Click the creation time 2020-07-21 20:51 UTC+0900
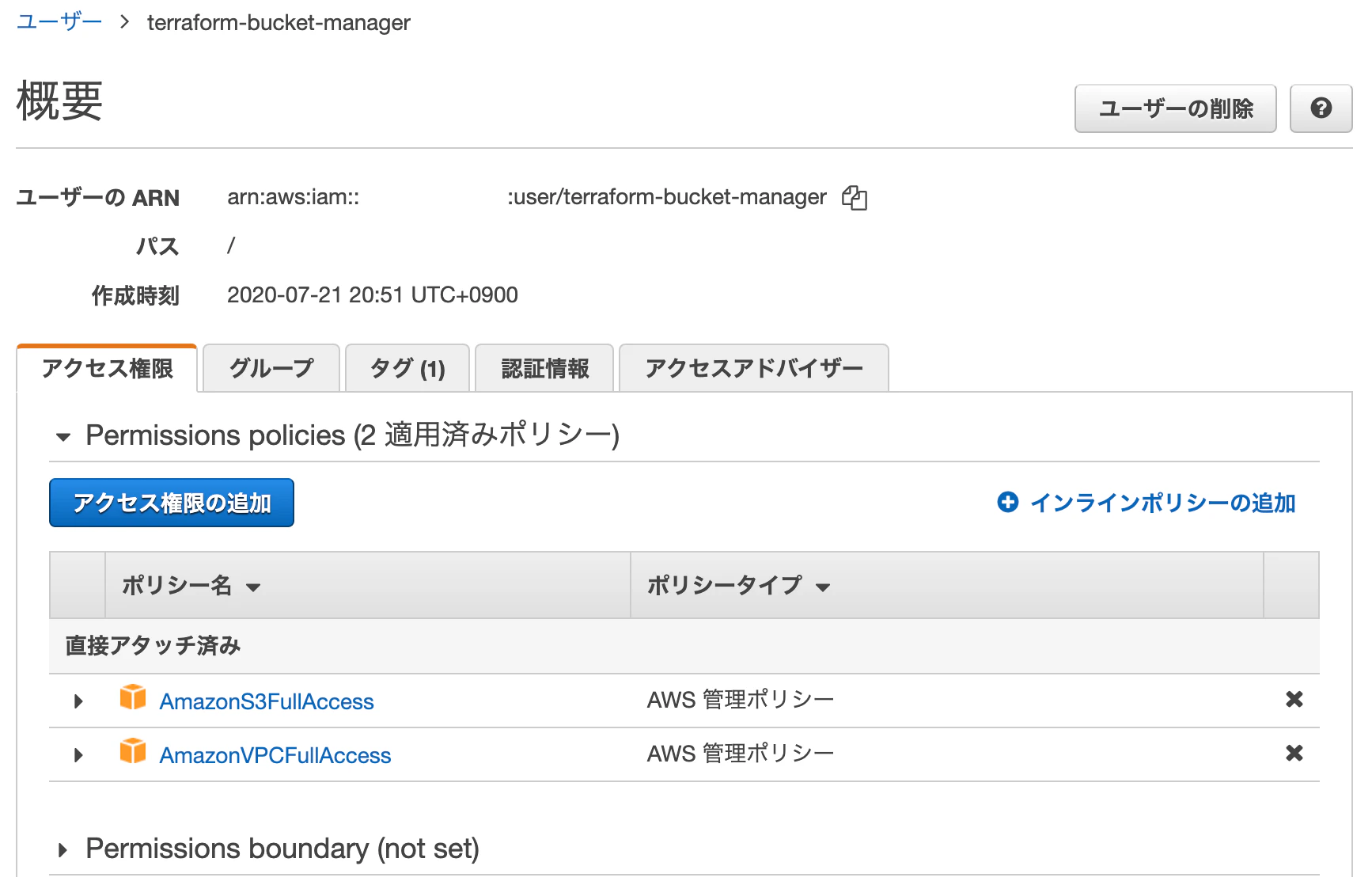 (x=373, y=295)
